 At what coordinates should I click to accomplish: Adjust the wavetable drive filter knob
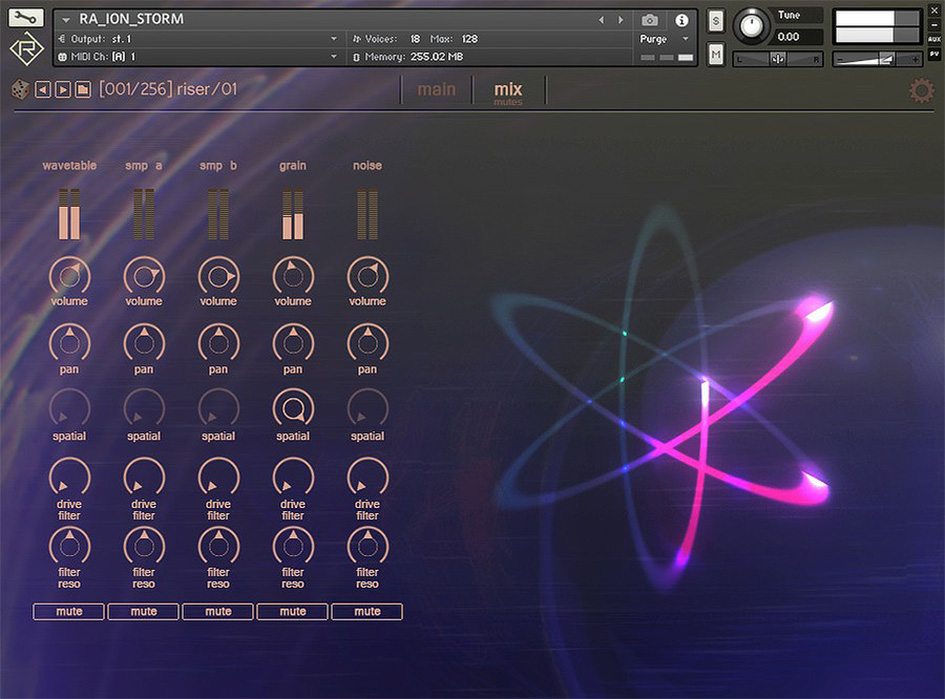tap(69, 478)
